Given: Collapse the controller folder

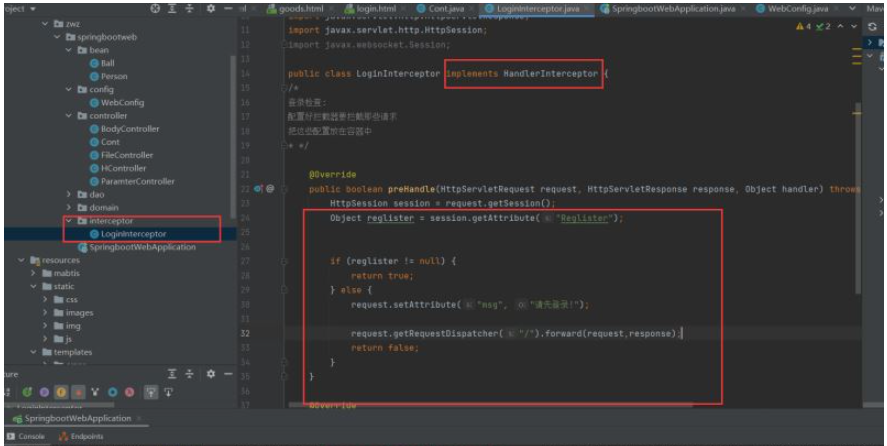Looking at the screenshot, I should point(69,116).
